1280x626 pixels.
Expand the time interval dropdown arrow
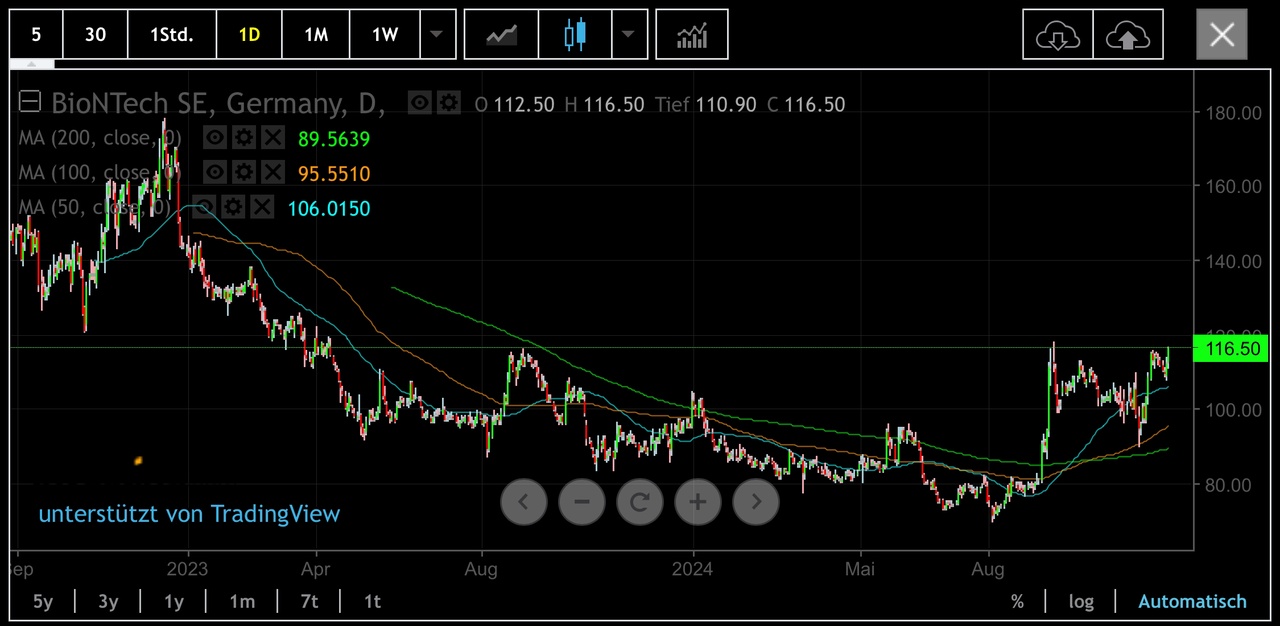click(436, 35)
